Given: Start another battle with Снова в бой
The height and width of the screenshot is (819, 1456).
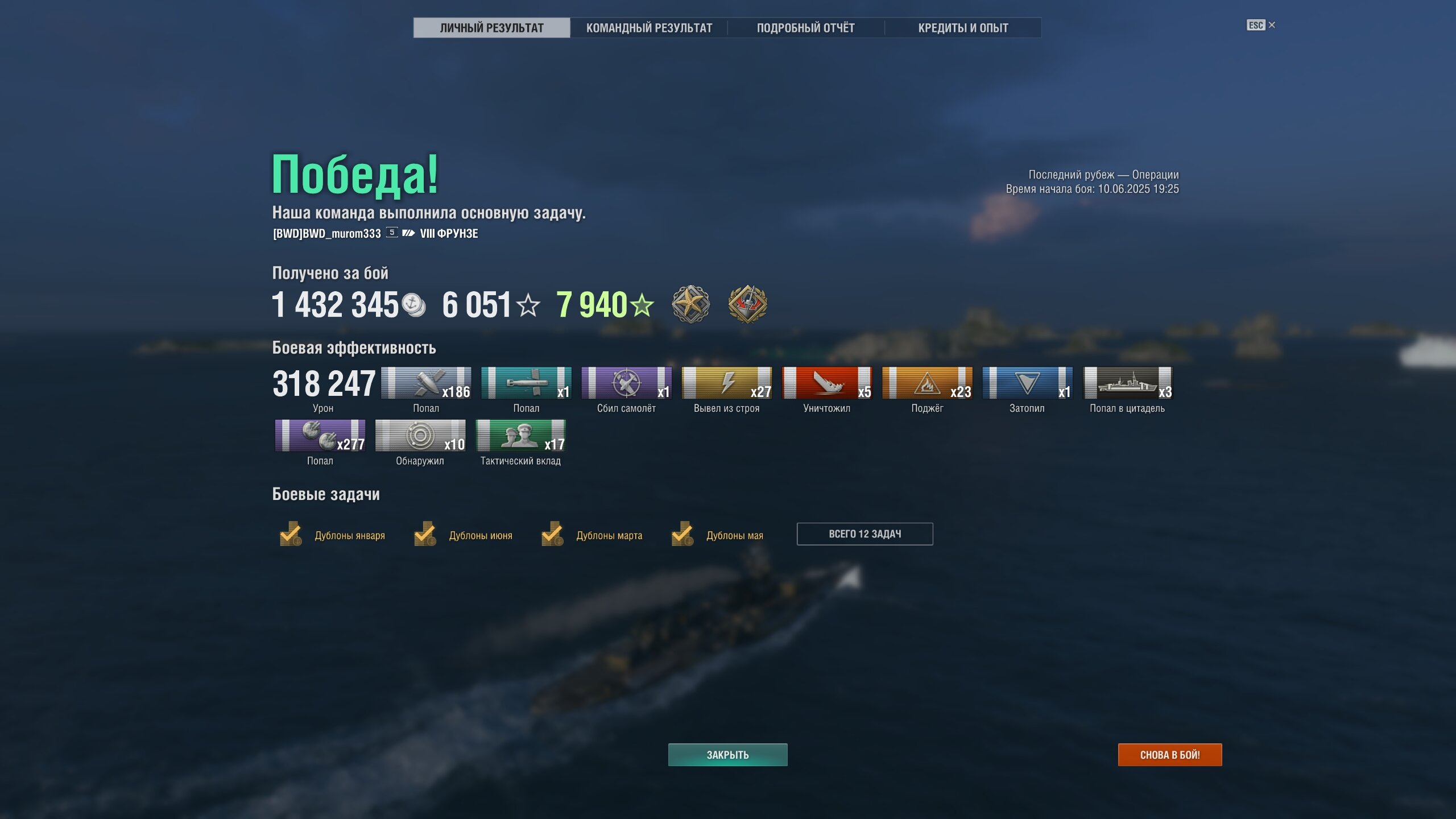Looking at the screenshot, I should [x=1169, y=755].
